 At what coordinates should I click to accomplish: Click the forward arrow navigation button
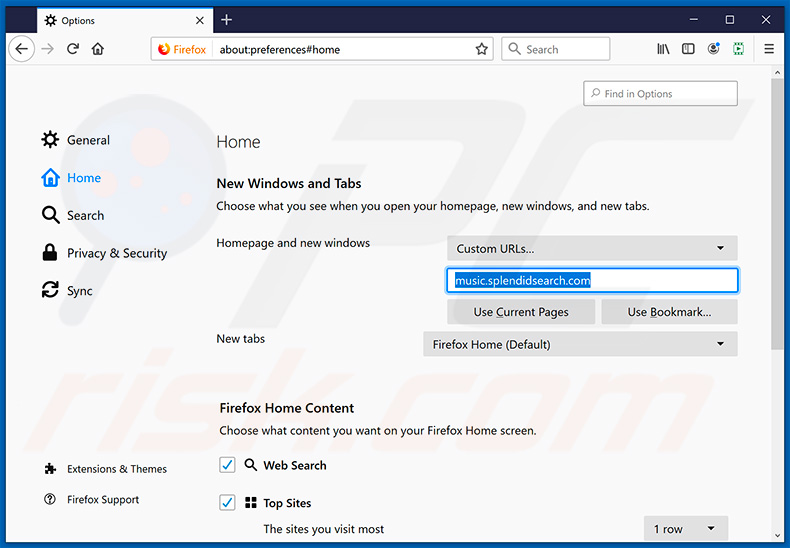(48, 49)
